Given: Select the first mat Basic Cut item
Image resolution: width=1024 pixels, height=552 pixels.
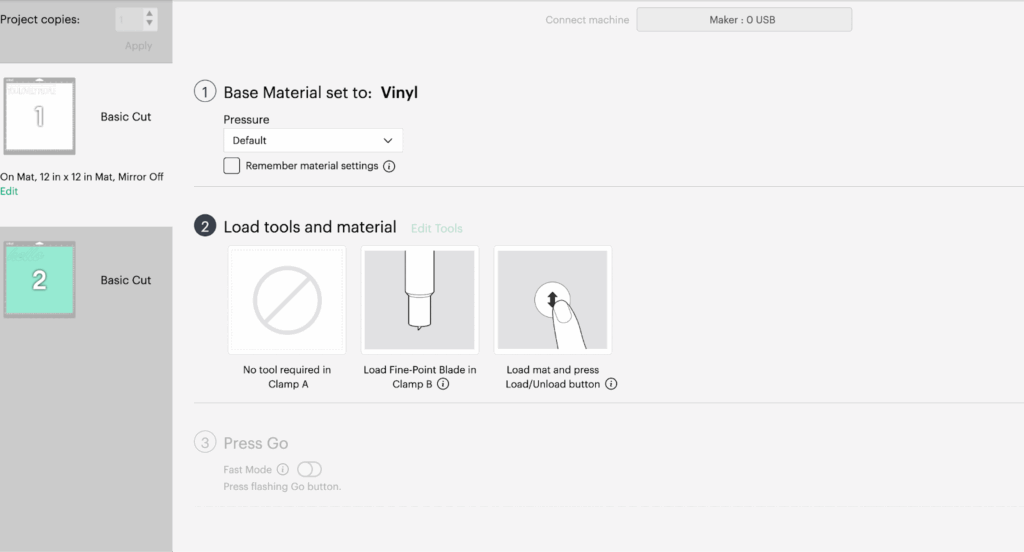Looking at the screenshot, I should tap(126, 117).
